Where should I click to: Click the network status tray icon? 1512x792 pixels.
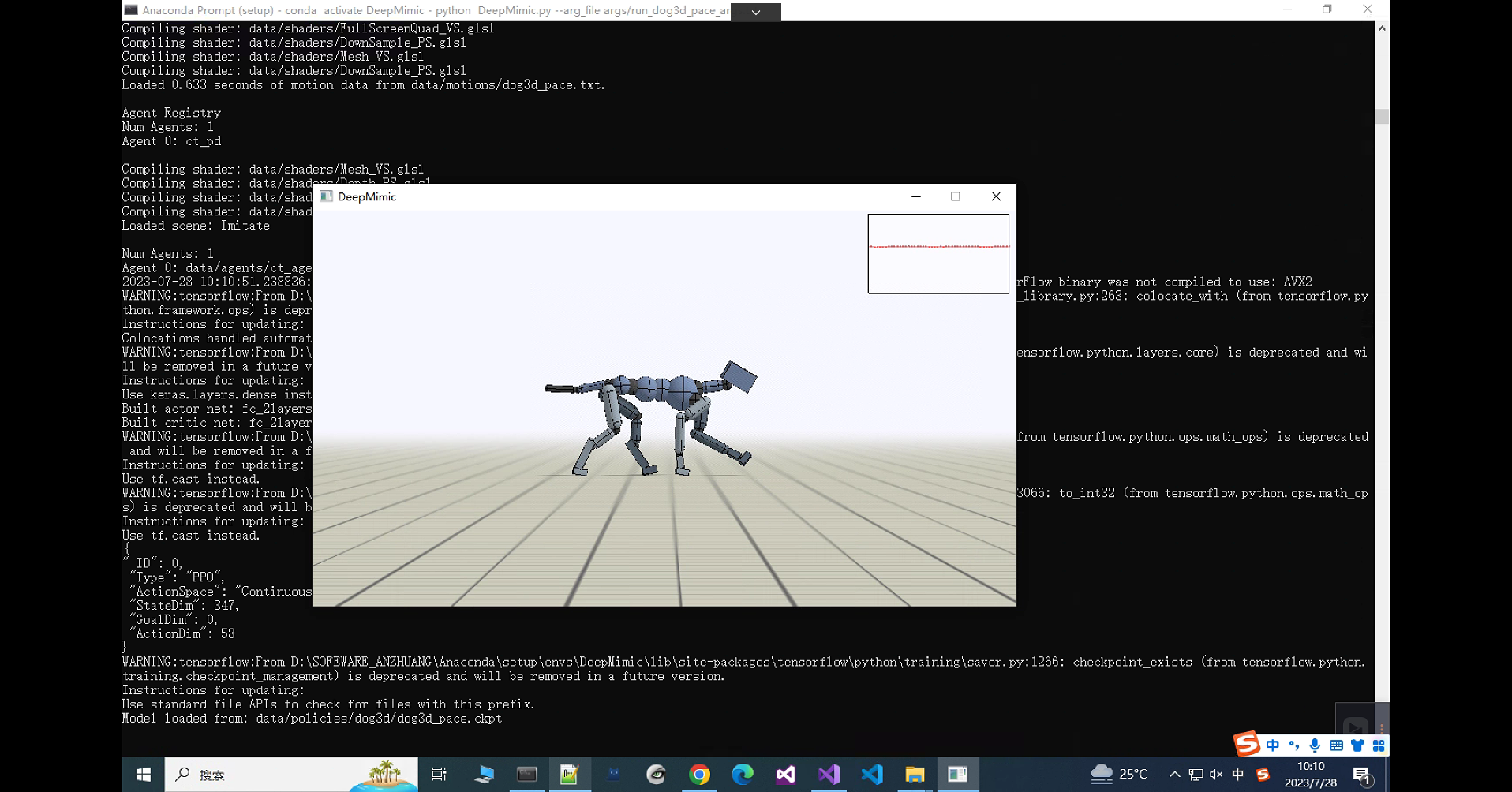1196,775
